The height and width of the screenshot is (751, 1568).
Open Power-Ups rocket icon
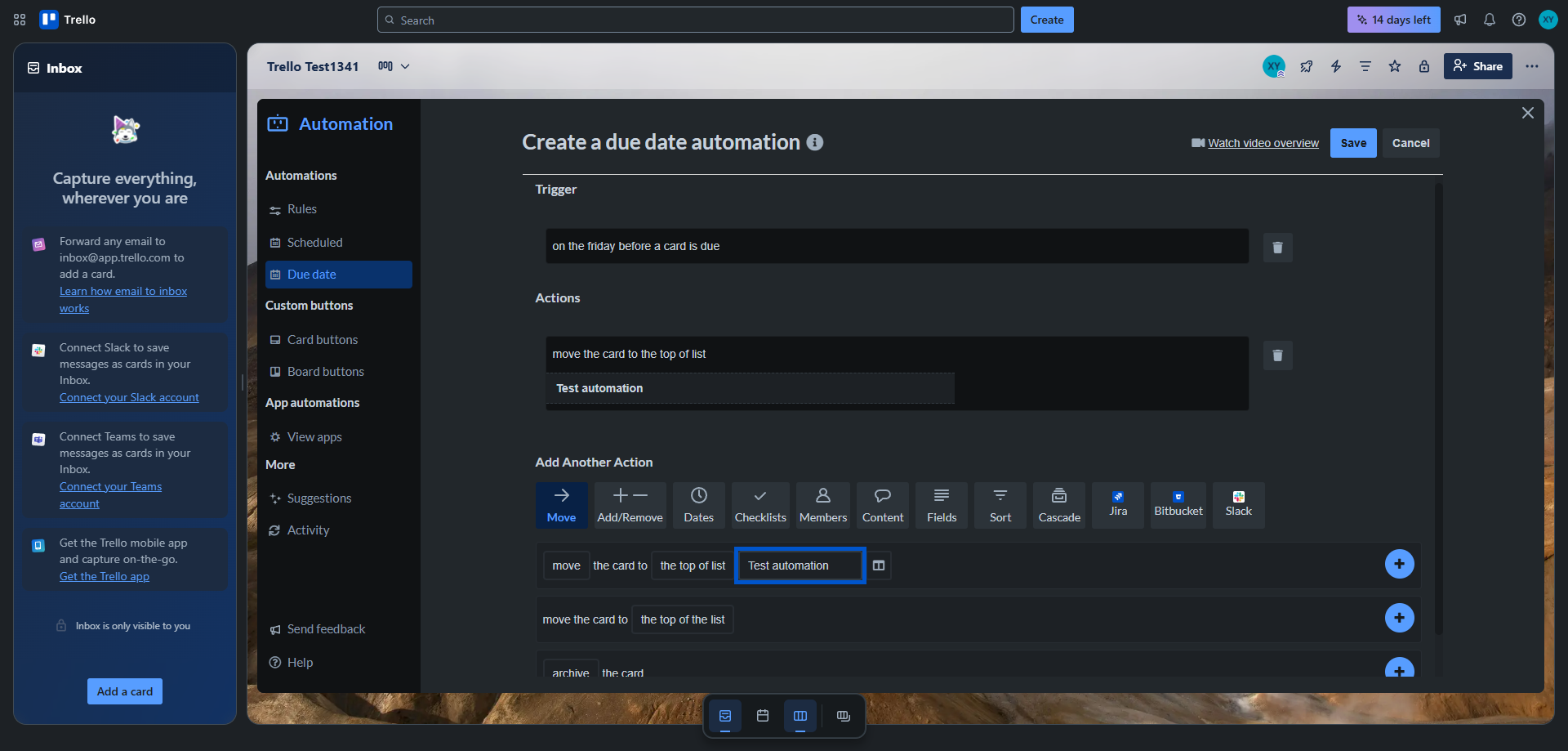click(1307, 66)
